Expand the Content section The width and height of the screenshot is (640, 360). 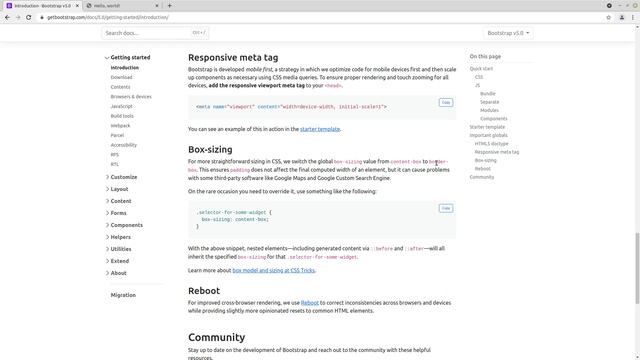118,201
